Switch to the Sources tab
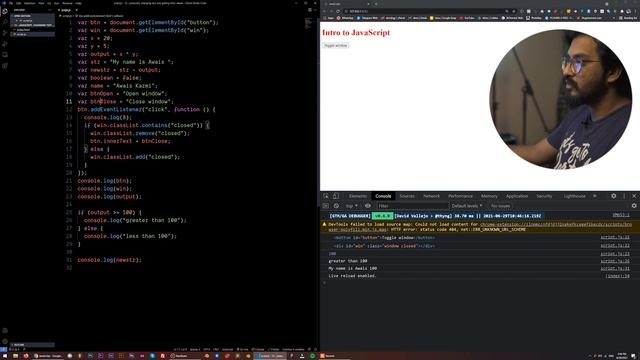Screen dimensions: 640x360 coord(407,196)
